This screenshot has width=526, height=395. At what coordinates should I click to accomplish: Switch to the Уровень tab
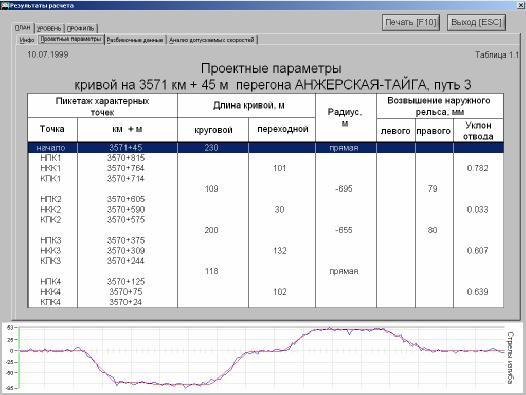[x=49, y=29]
